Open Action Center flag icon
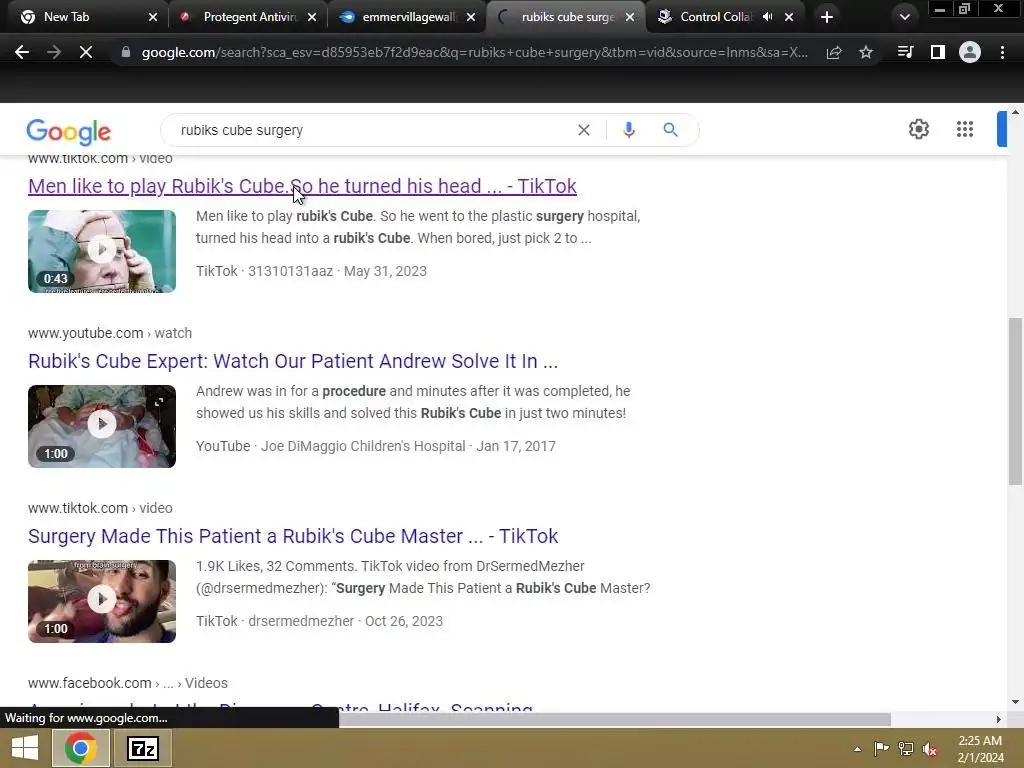 [881, 748]
